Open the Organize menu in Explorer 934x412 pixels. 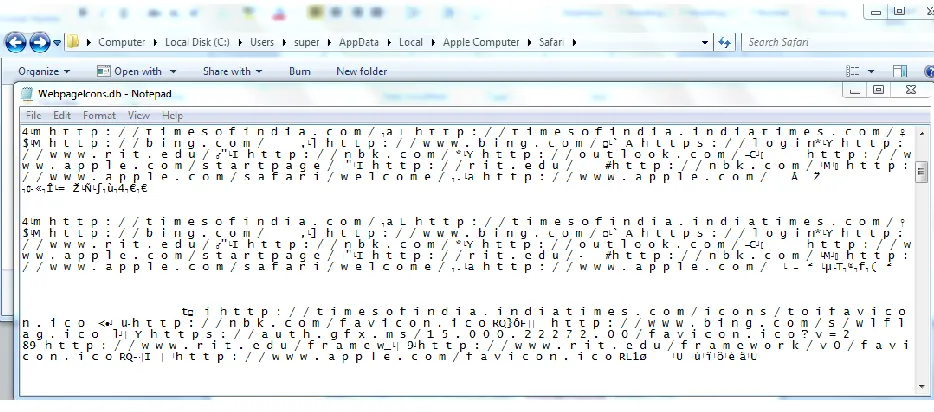pyautogui.click(x=44, y=71)
